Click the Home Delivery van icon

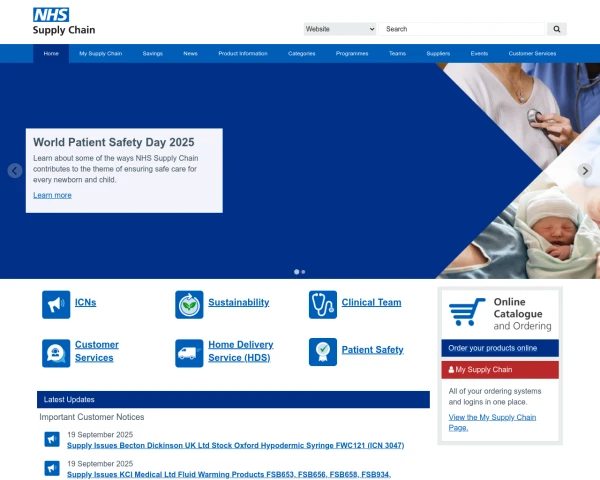pyautogui.click(x=189, y=353)
